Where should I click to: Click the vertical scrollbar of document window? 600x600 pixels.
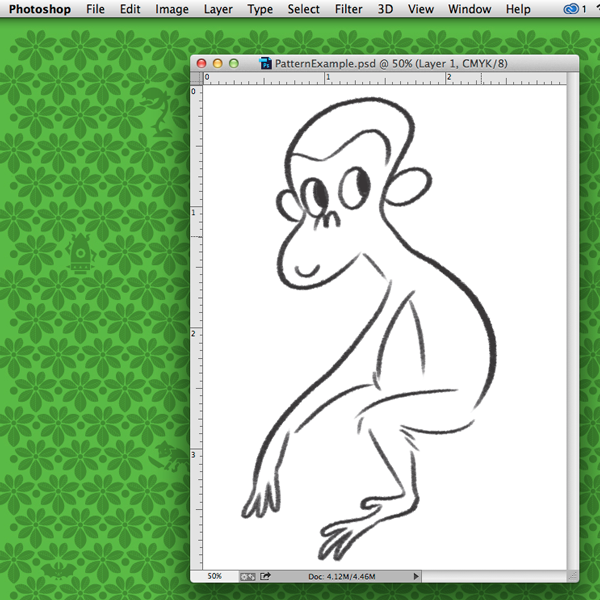click(x=572, y=321)
